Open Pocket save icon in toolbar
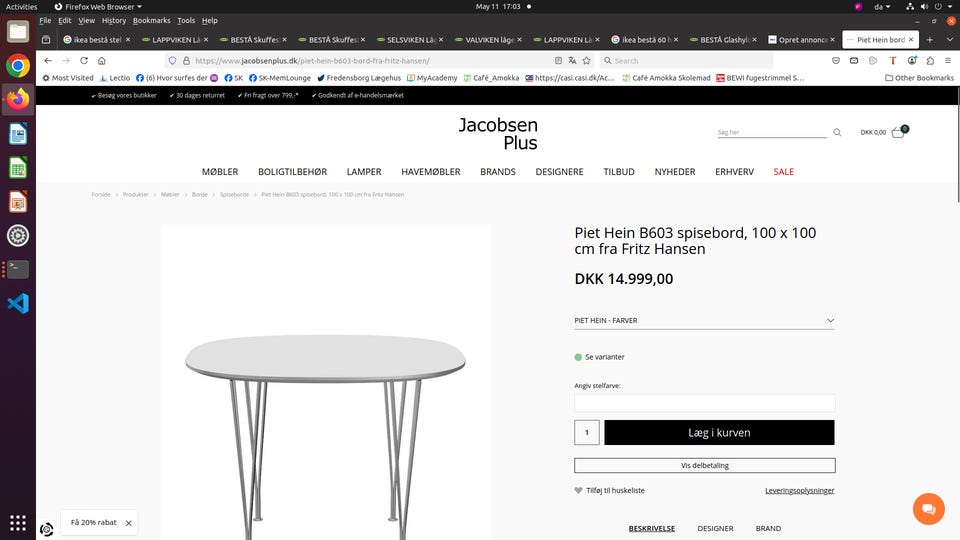This screenshot has height=540, width=960. tap(836, 61)
